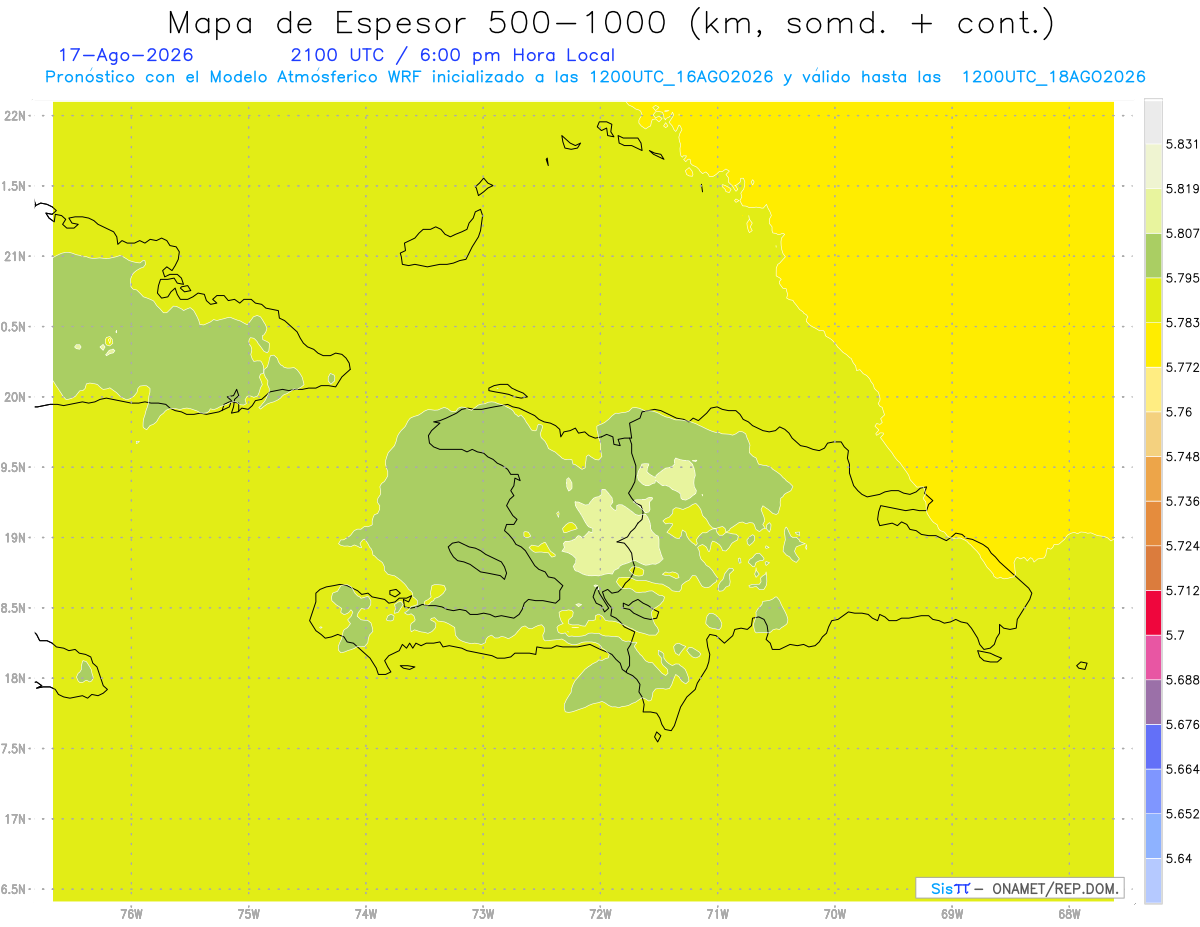Pick the bright yellow legend swatch between 5.783 and 5.772
The height and width of the screenshot is (927, 1200).
pos(1153,344)
